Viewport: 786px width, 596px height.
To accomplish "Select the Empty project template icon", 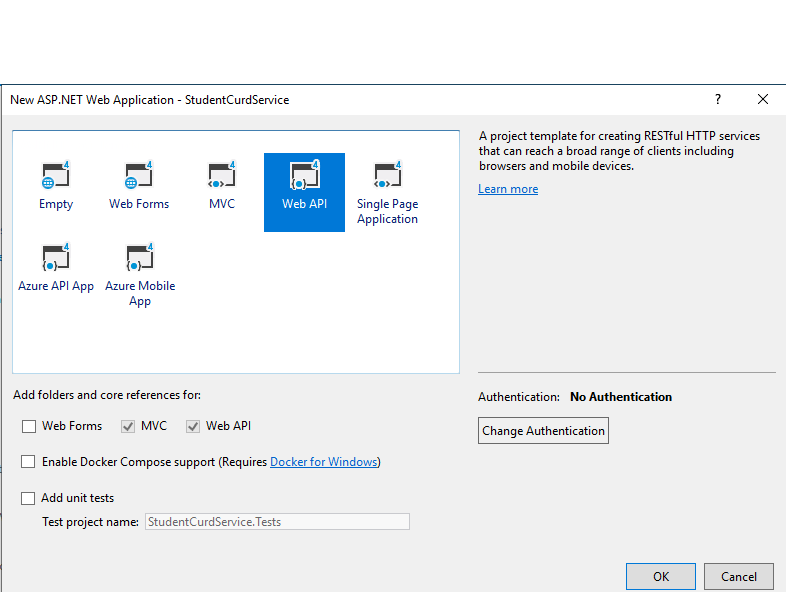I will click(56, 174).
